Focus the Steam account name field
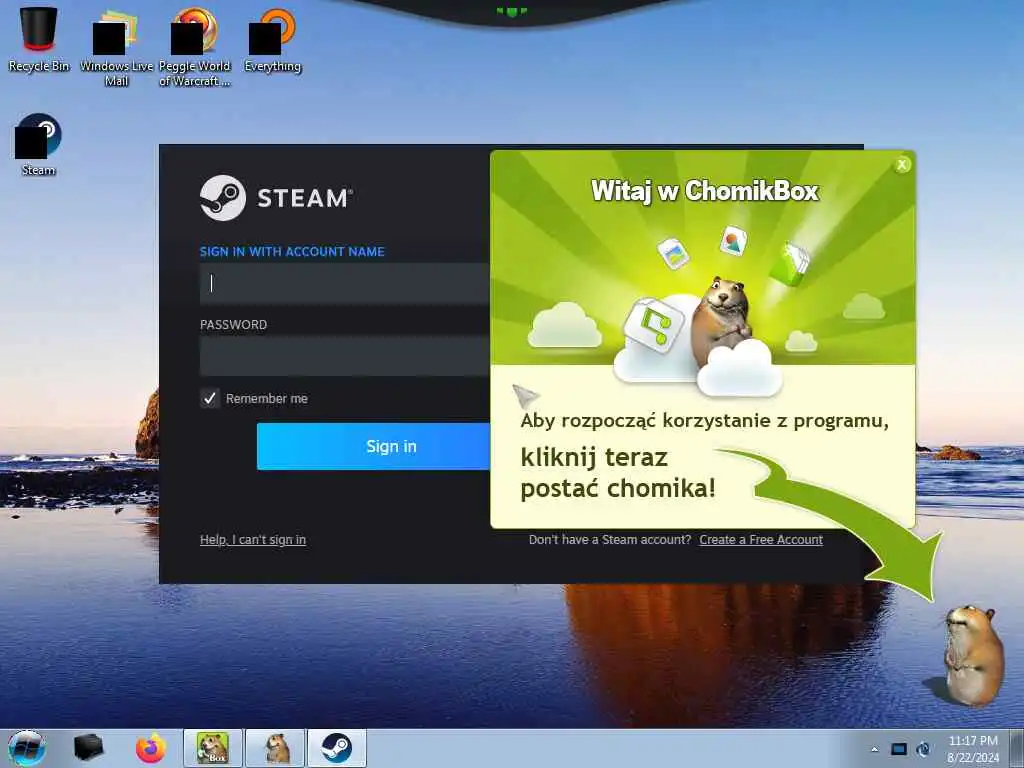1024x768 pixels. coord(345,283)
